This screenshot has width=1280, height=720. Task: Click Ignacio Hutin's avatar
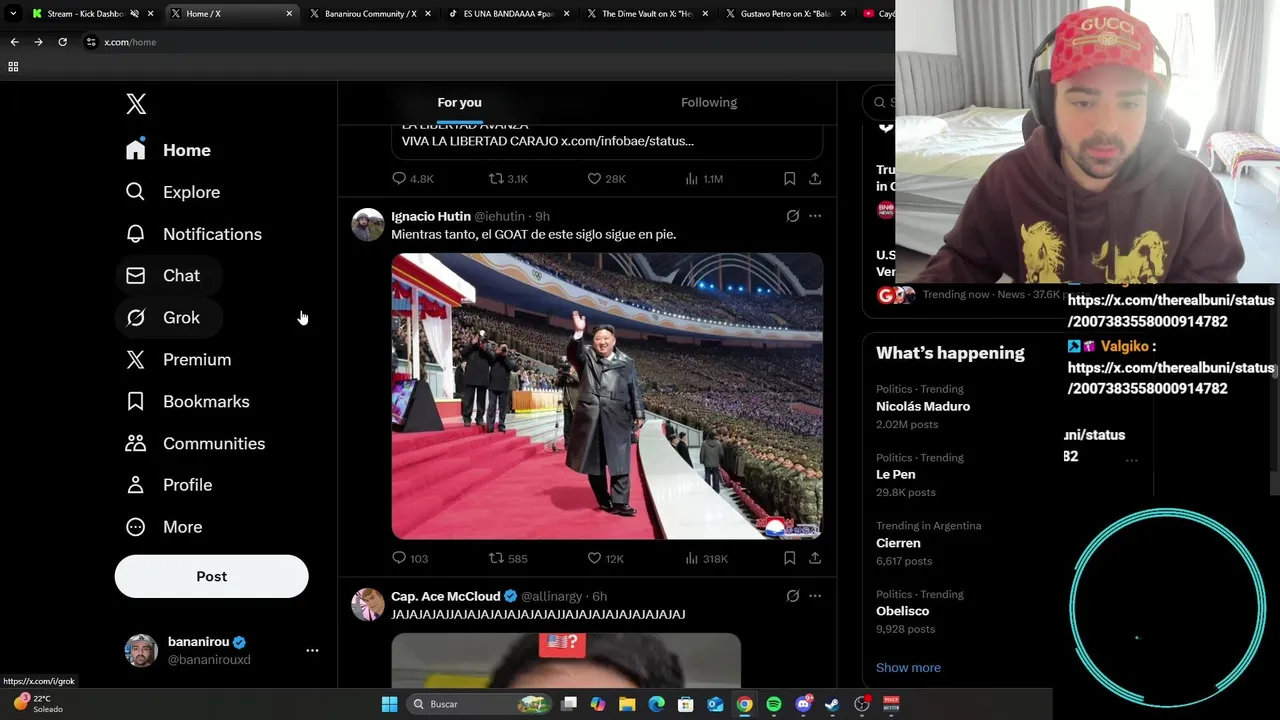367,224
